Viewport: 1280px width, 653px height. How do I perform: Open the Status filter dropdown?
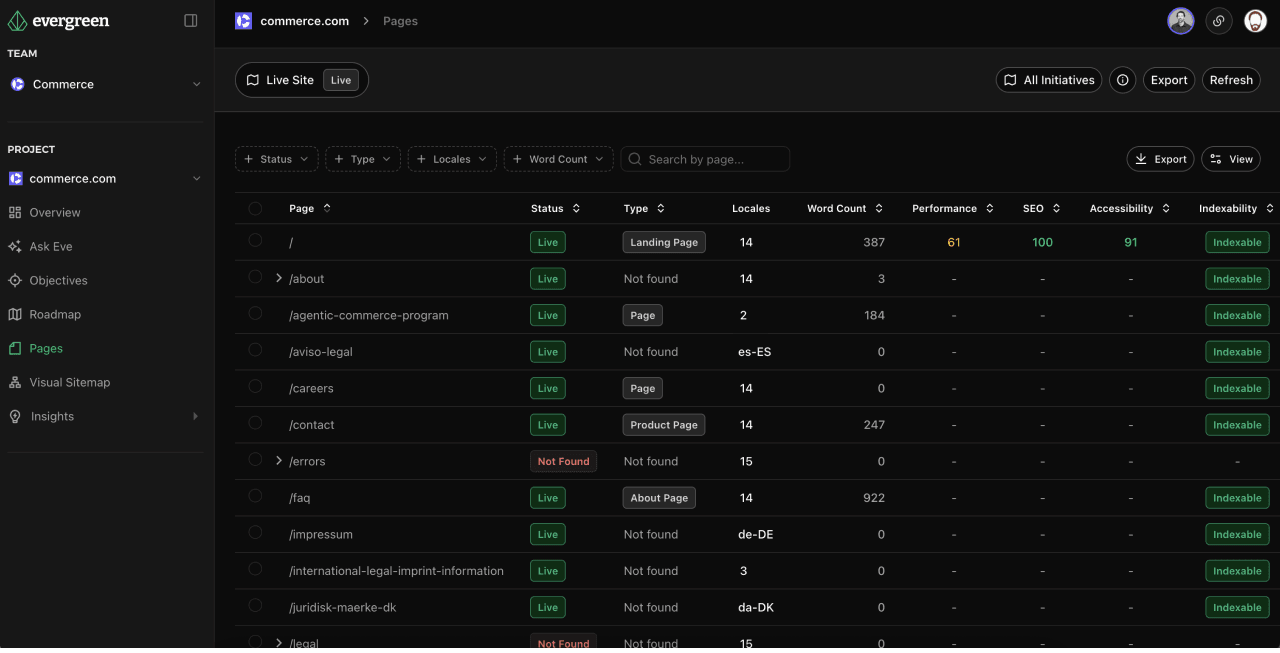click(x=276, y=159)
